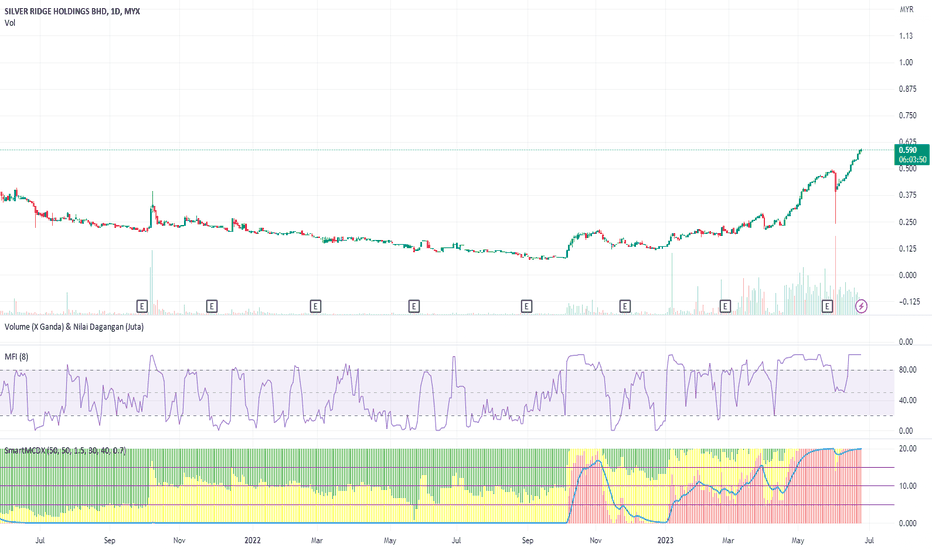Select the MFI (8) indicator label
This screenshot has height=550, width=932.
pos(16,356)
